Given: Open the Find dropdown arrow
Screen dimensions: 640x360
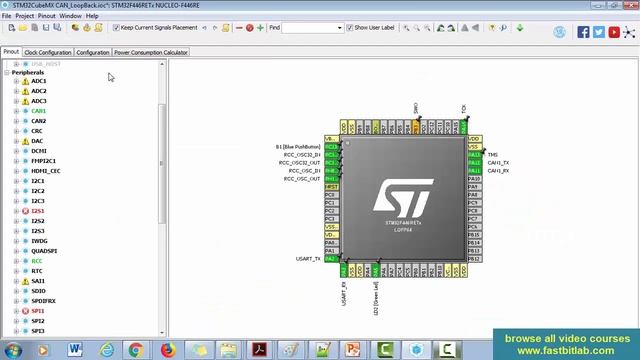Looking at the screenshot, I should click(x=339, y=28).
